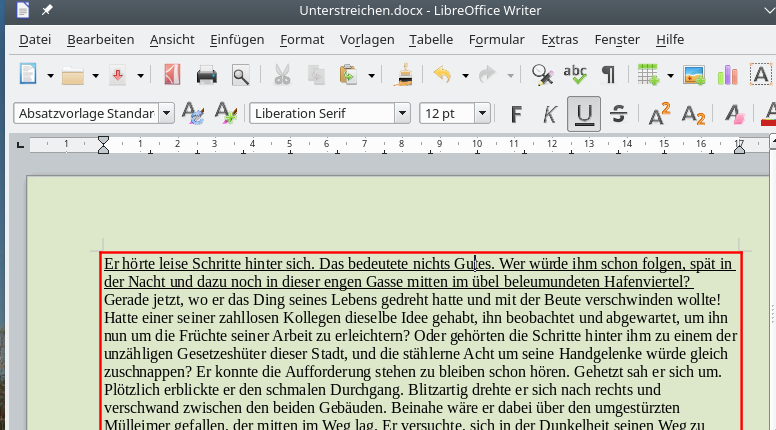
Task: Open the Vorlagen menu
Action: (x=367, y=40)
